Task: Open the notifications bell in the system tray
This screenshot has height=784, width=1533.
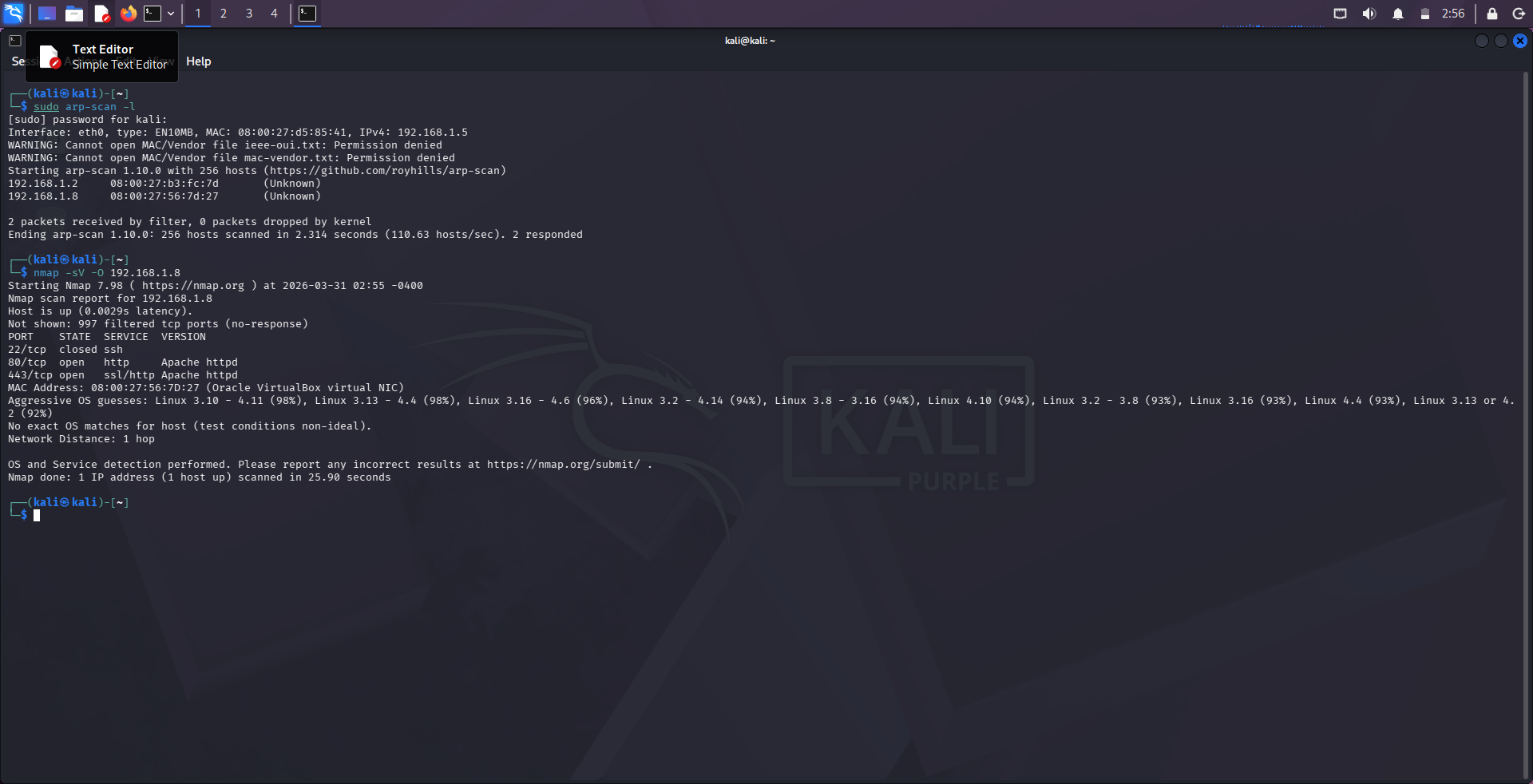Action: pyautogui.click(x=1397, y=14)
